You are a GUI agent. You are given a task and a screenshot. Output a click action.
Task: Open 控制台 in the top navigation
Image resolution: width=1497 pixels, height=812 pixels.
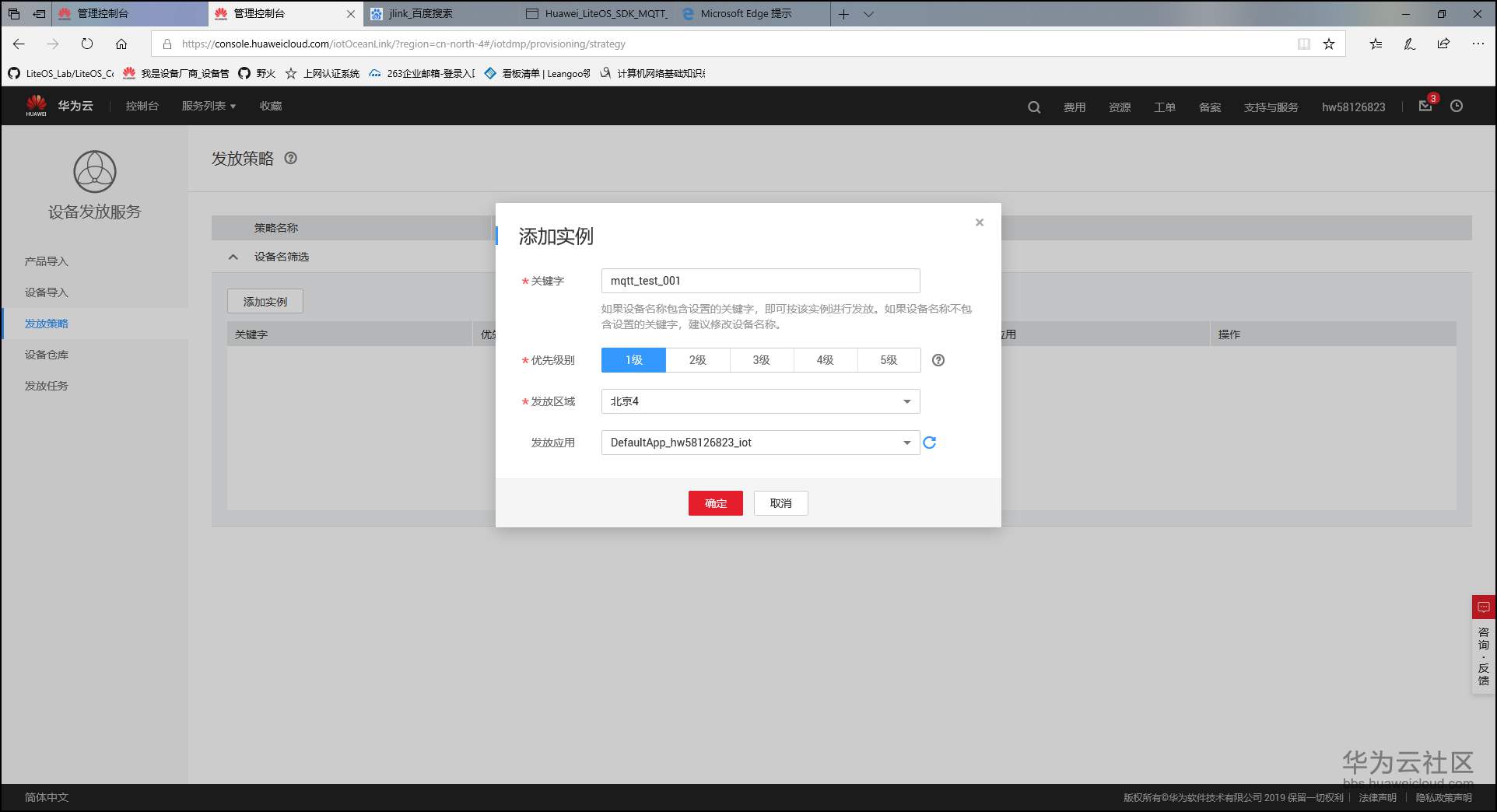[142, 106]
